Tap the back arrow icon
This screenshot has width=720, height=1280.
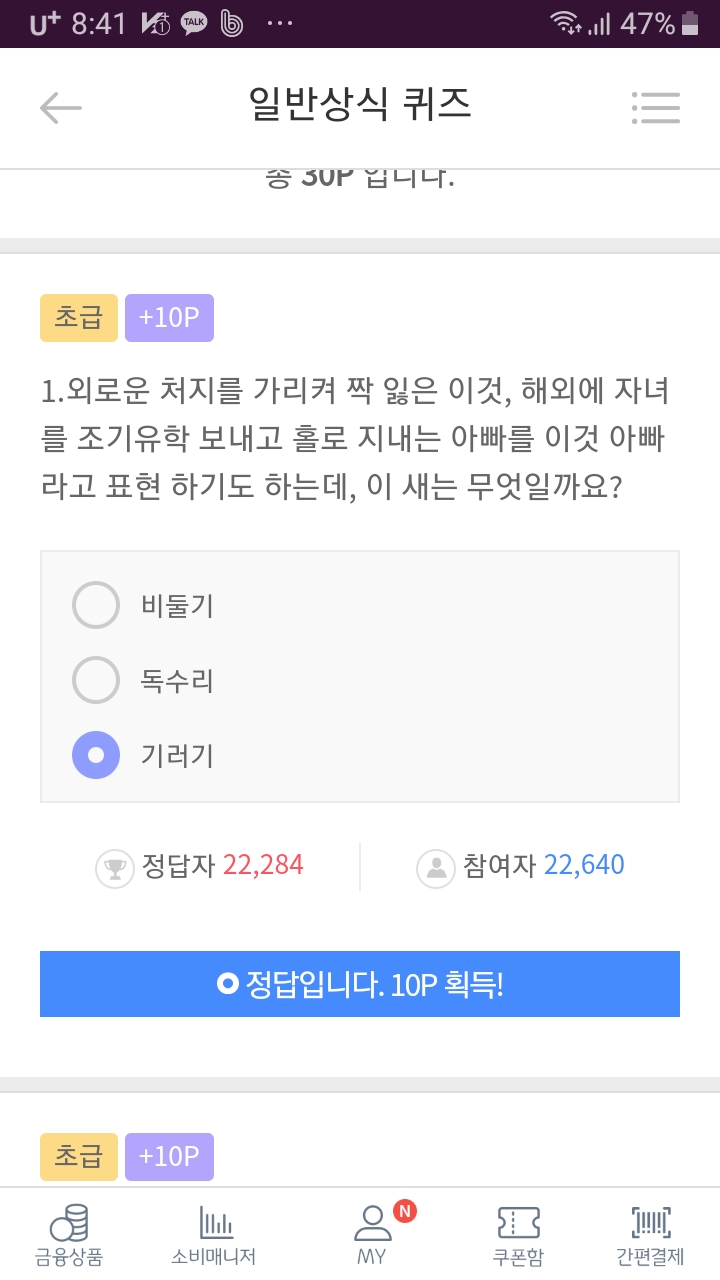[60, 108]
